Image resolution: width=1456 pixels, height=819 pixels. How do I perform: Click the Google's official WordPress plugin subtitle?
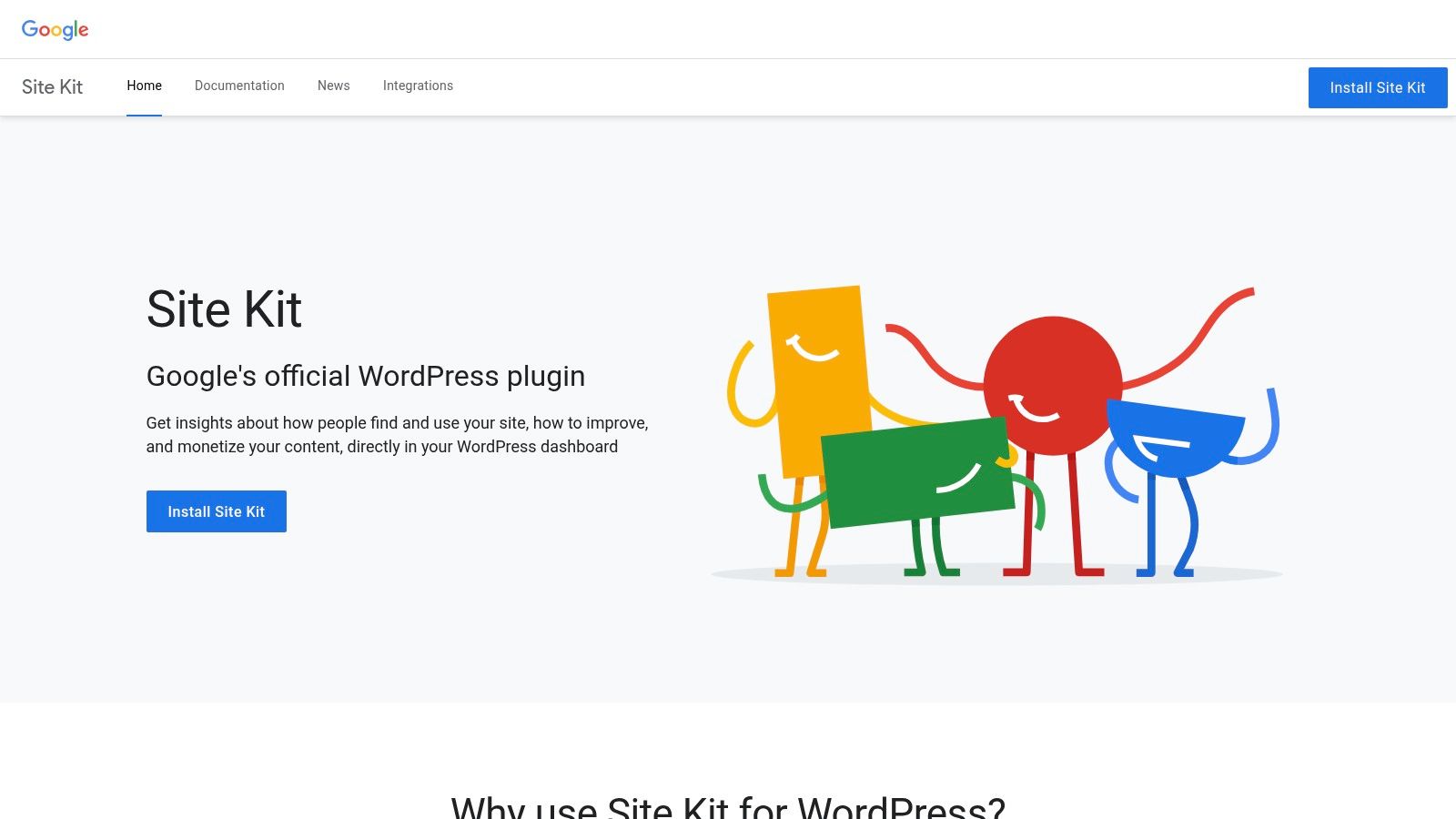coord(366,376)
